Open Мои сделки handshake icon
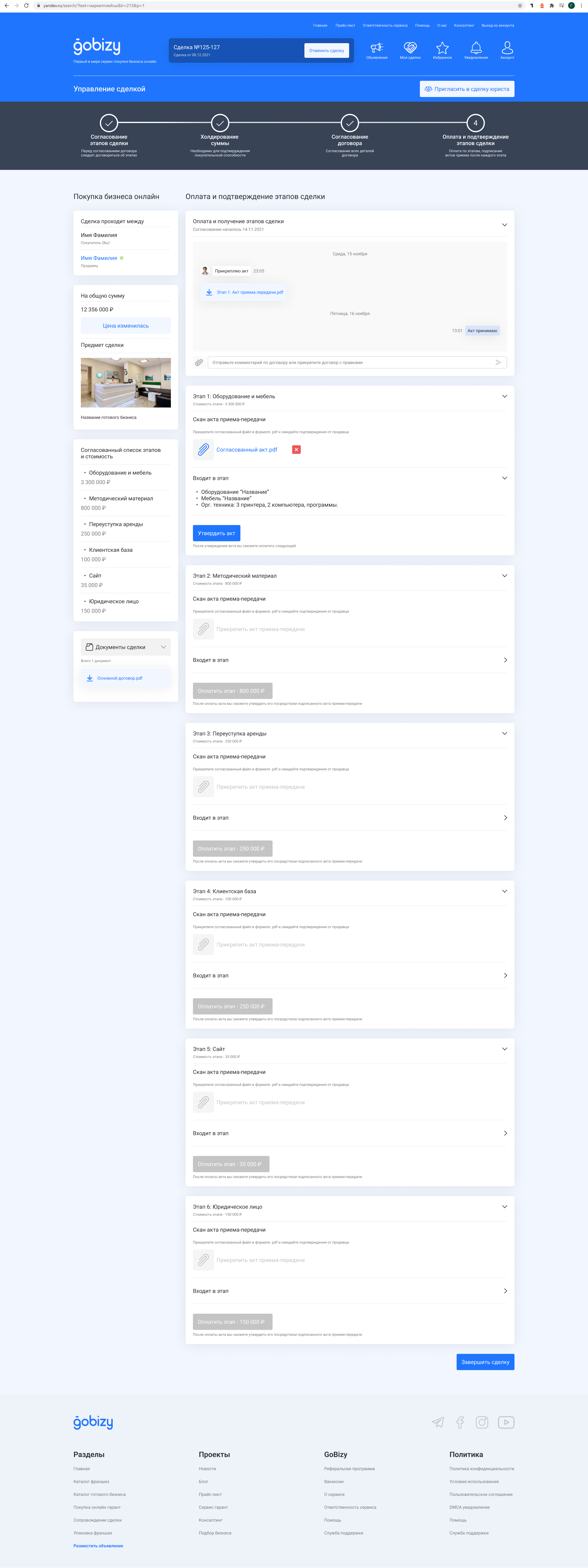This screenshot has height=1568, width=588. (410, 48)
